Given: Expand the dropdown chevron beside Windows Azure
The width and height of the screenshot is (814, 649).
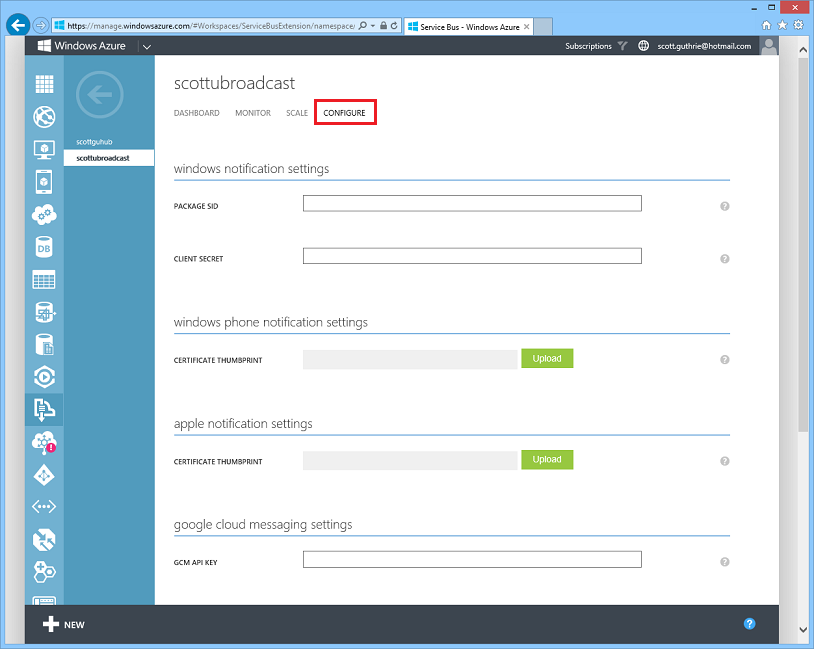Looking at the screenshot, I should (147, 47).
